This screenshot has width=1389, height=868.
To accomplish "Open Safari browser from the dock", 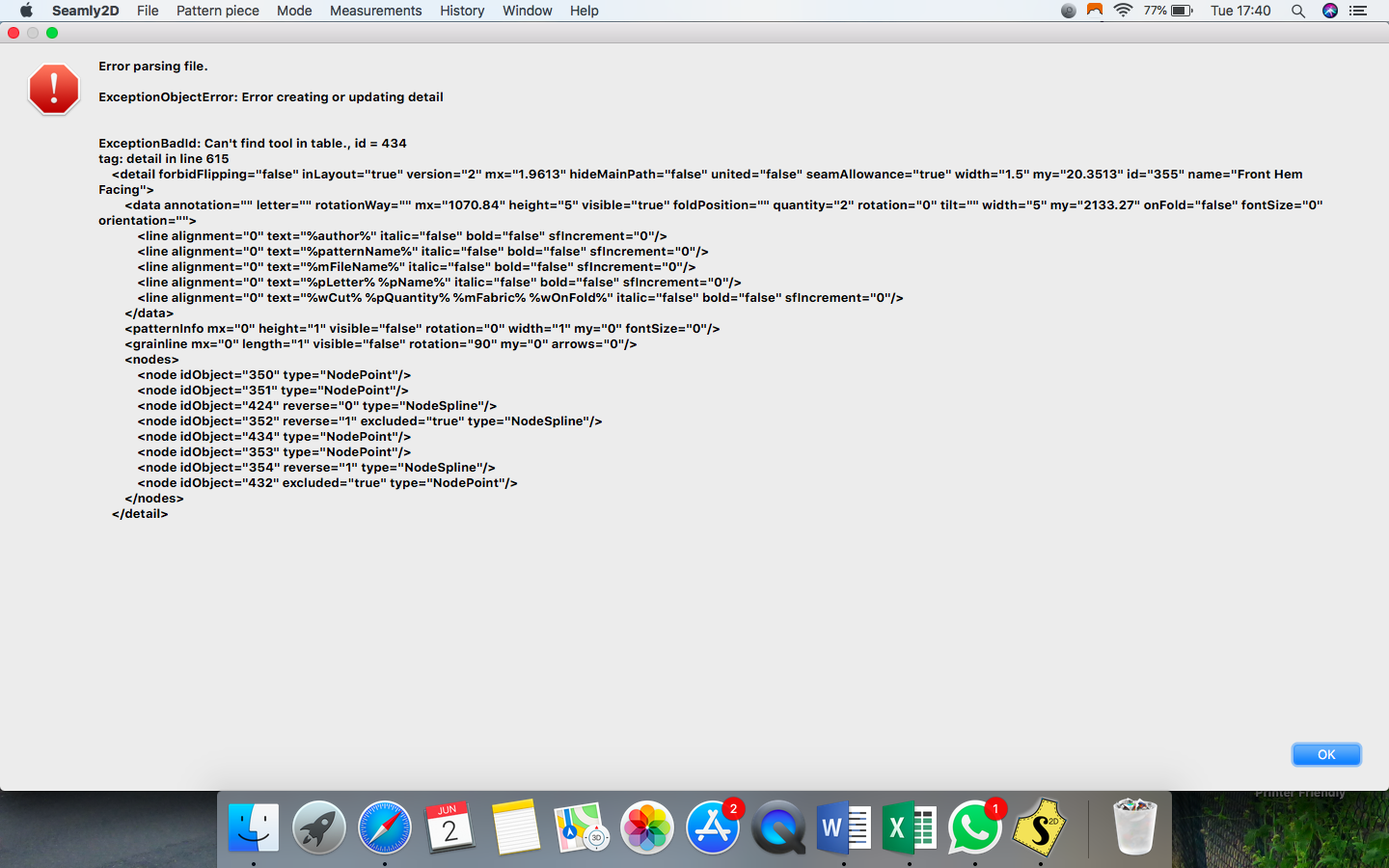I will [384, 827].
